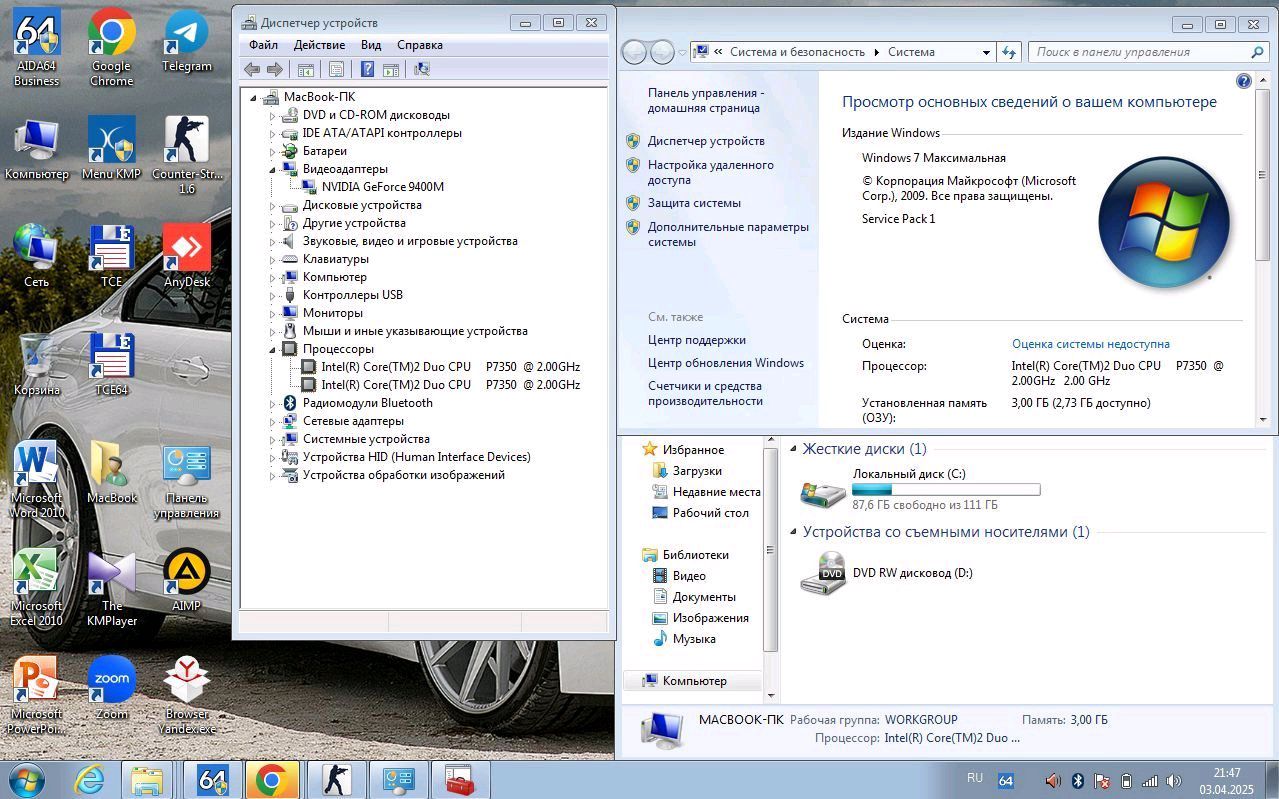The image size is (1279, 799).
Task: Open the address bar dropdown arrow
Action: 986,52
